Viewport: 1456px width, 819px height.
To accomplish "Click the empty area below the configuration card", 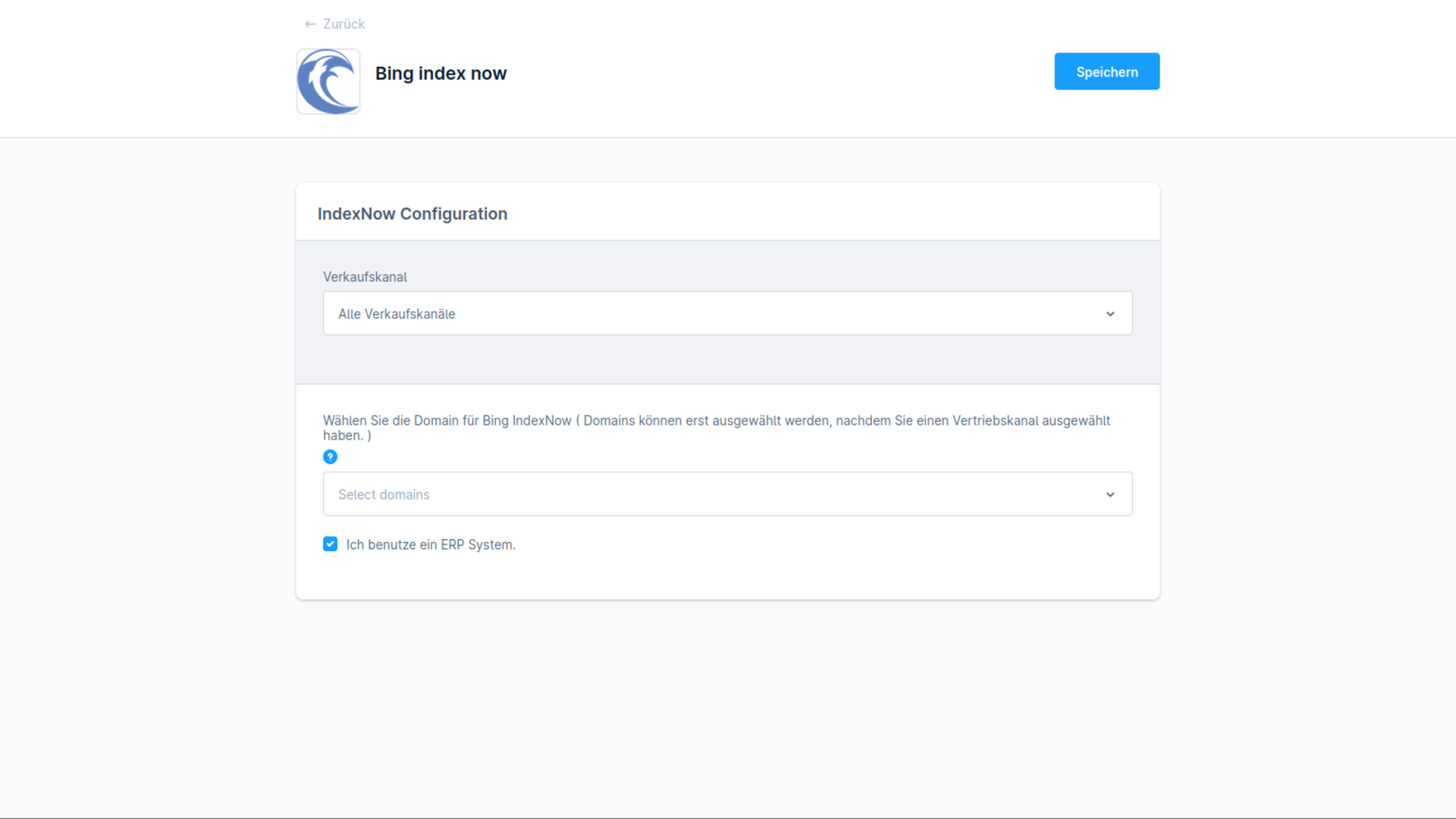I will (726, 705).
